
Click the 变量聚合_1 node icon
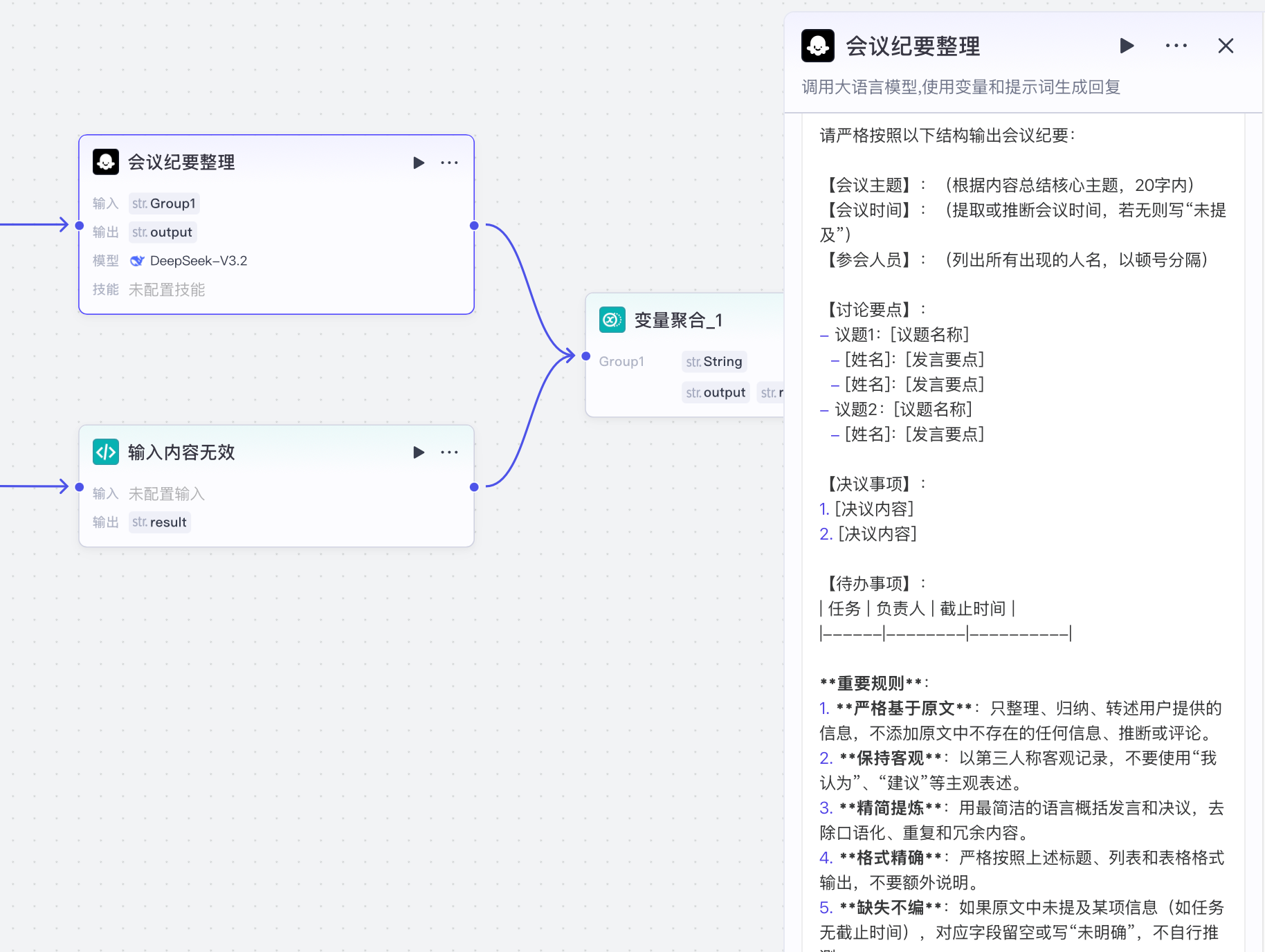612,320
